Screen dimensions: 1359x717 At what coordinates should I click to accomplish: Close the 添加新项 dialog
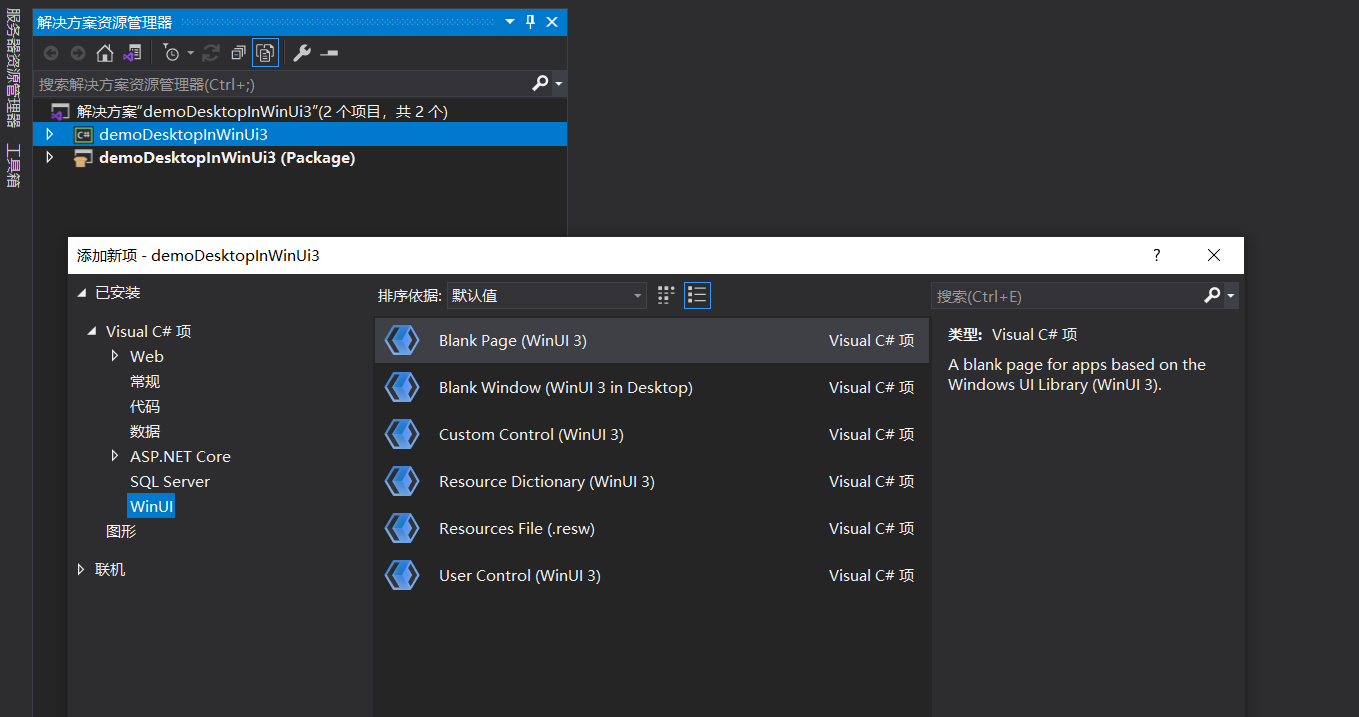coord(1214,255)
